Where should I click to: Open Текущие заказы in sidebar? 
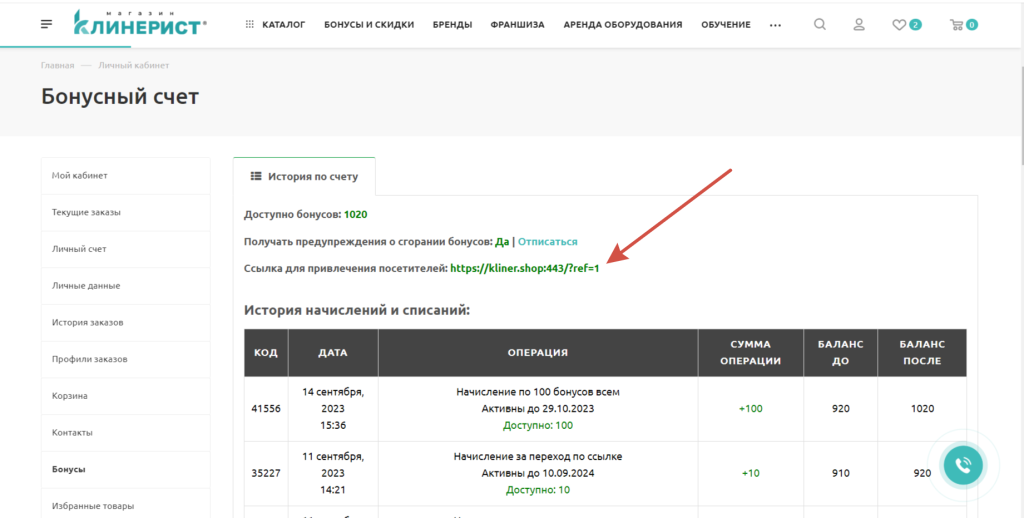pos(125,212)
